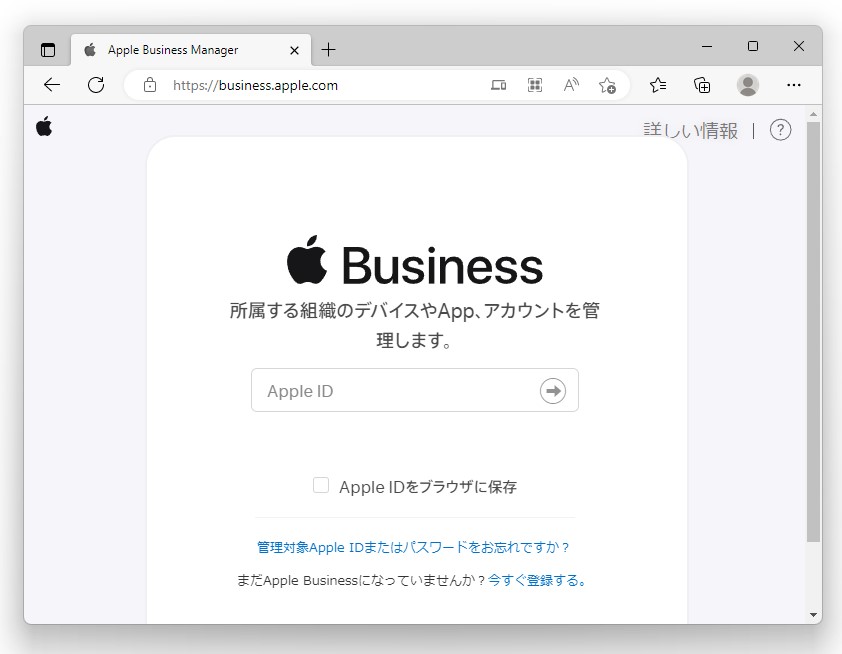Go back using the back arrow

tap(51, 85)
